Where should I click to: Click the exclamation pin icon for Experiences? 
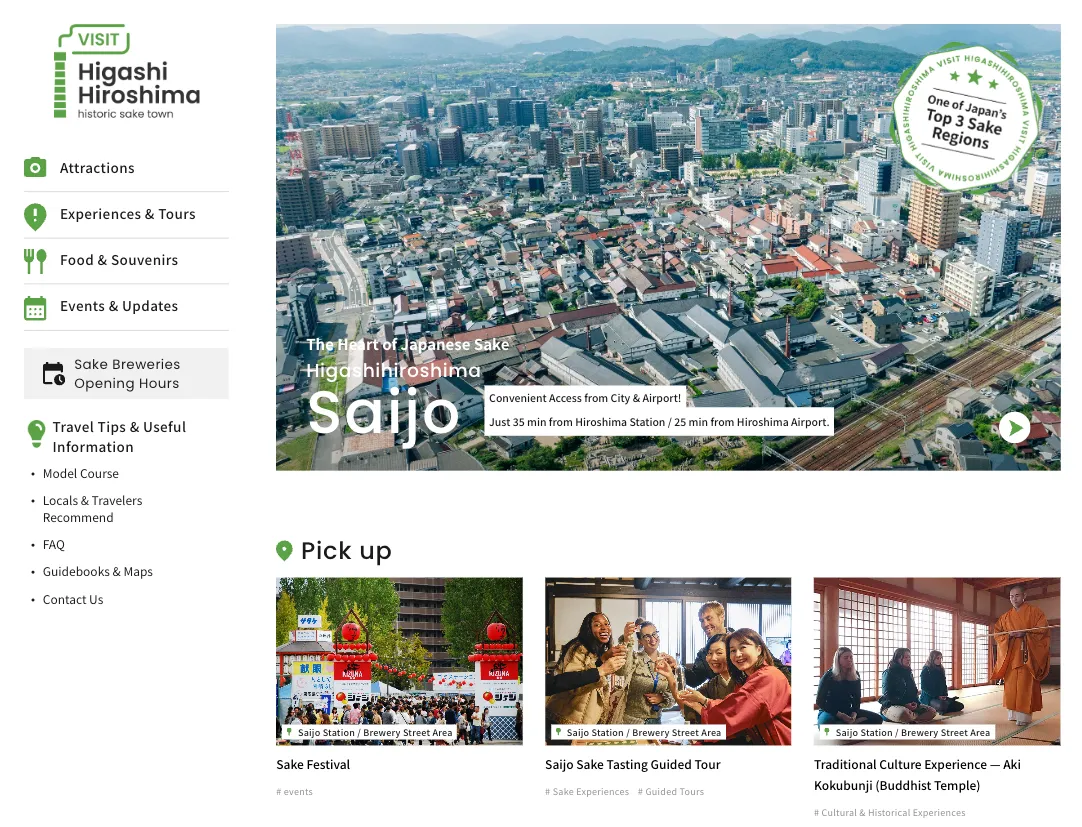(35, 215)
